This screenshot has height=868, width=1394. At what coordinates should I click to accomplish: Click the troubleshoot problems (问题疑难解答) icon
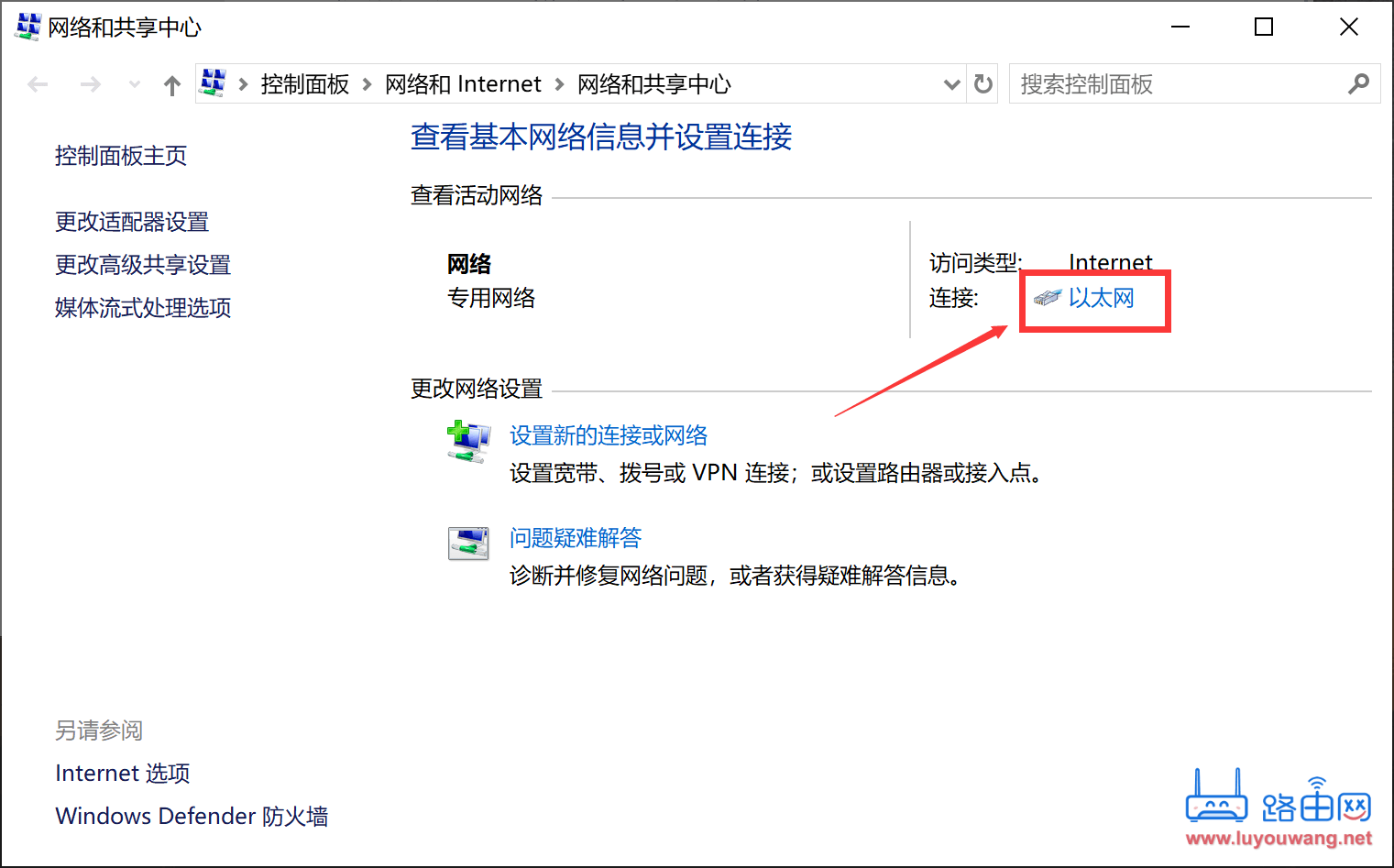pos(468,544)
